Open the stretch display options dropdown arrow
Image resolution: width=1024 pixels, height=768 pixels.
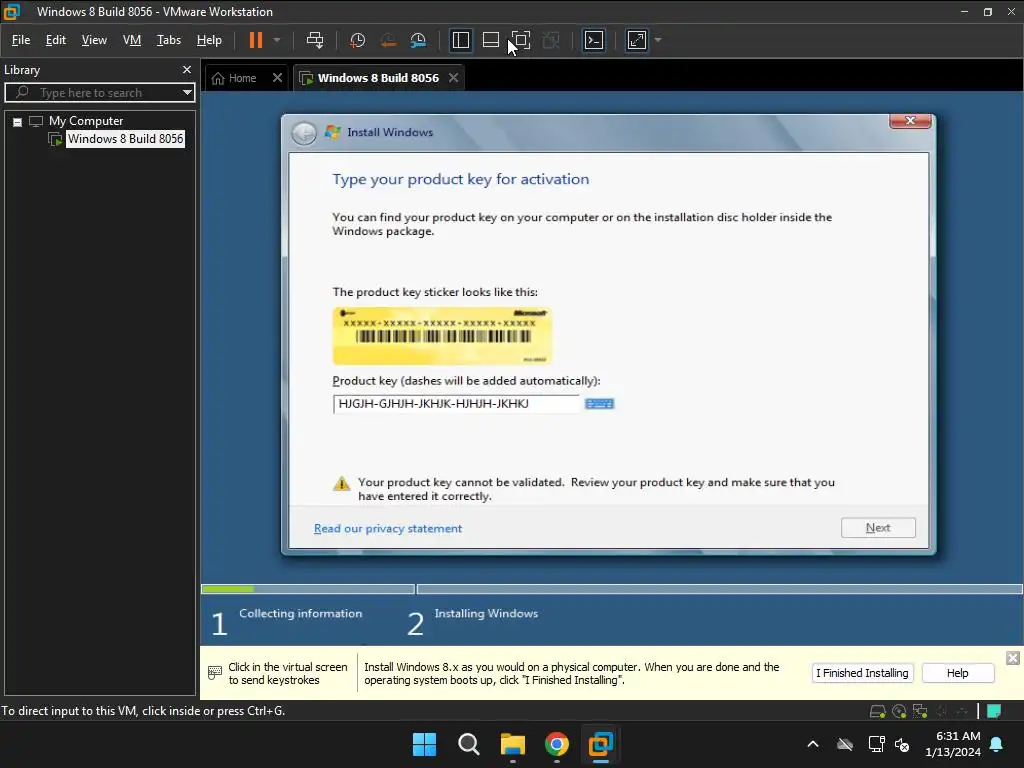pyautogui.click(x=658, y=40)
